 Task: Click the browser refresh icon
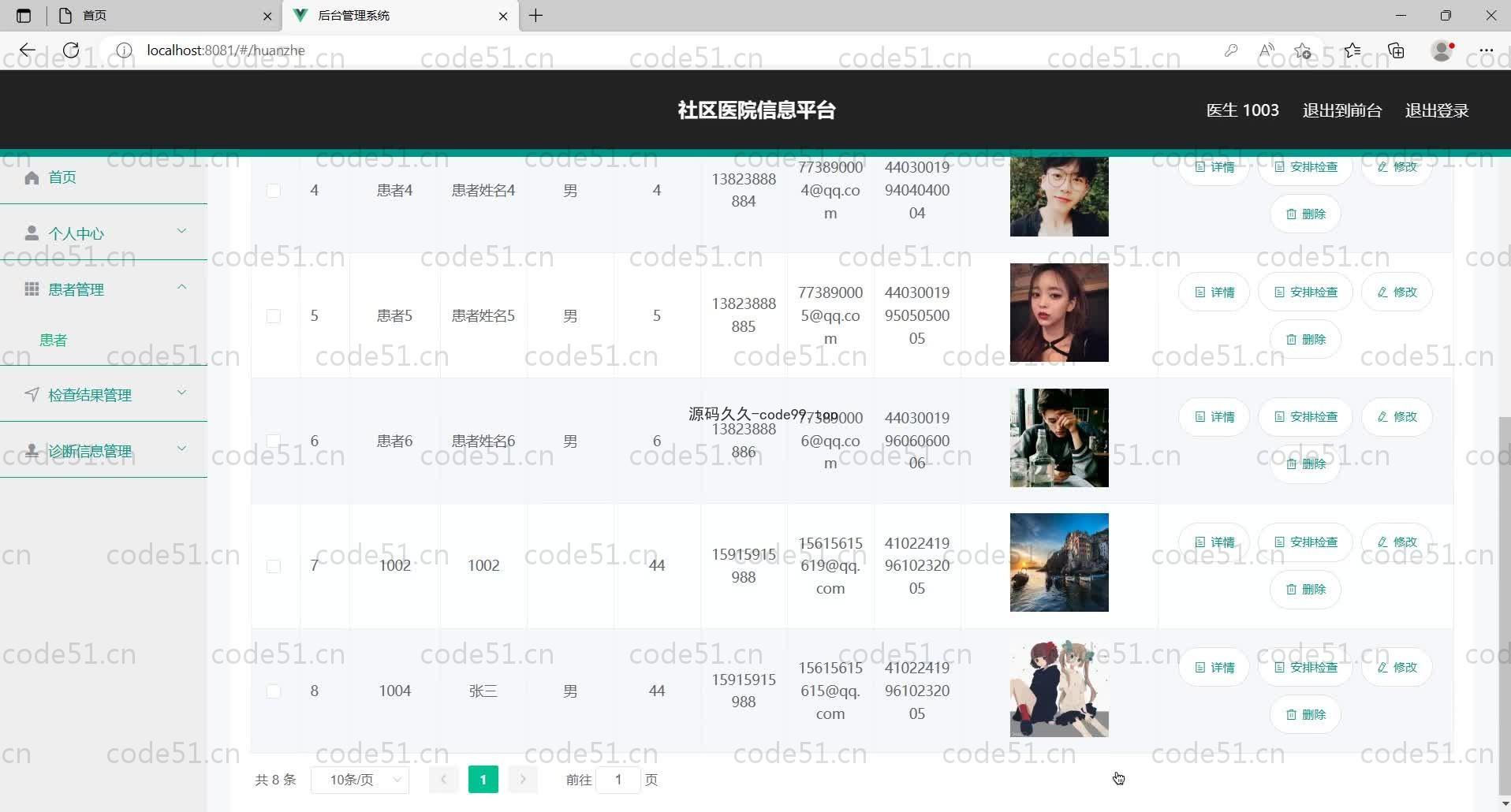point(71,50)
